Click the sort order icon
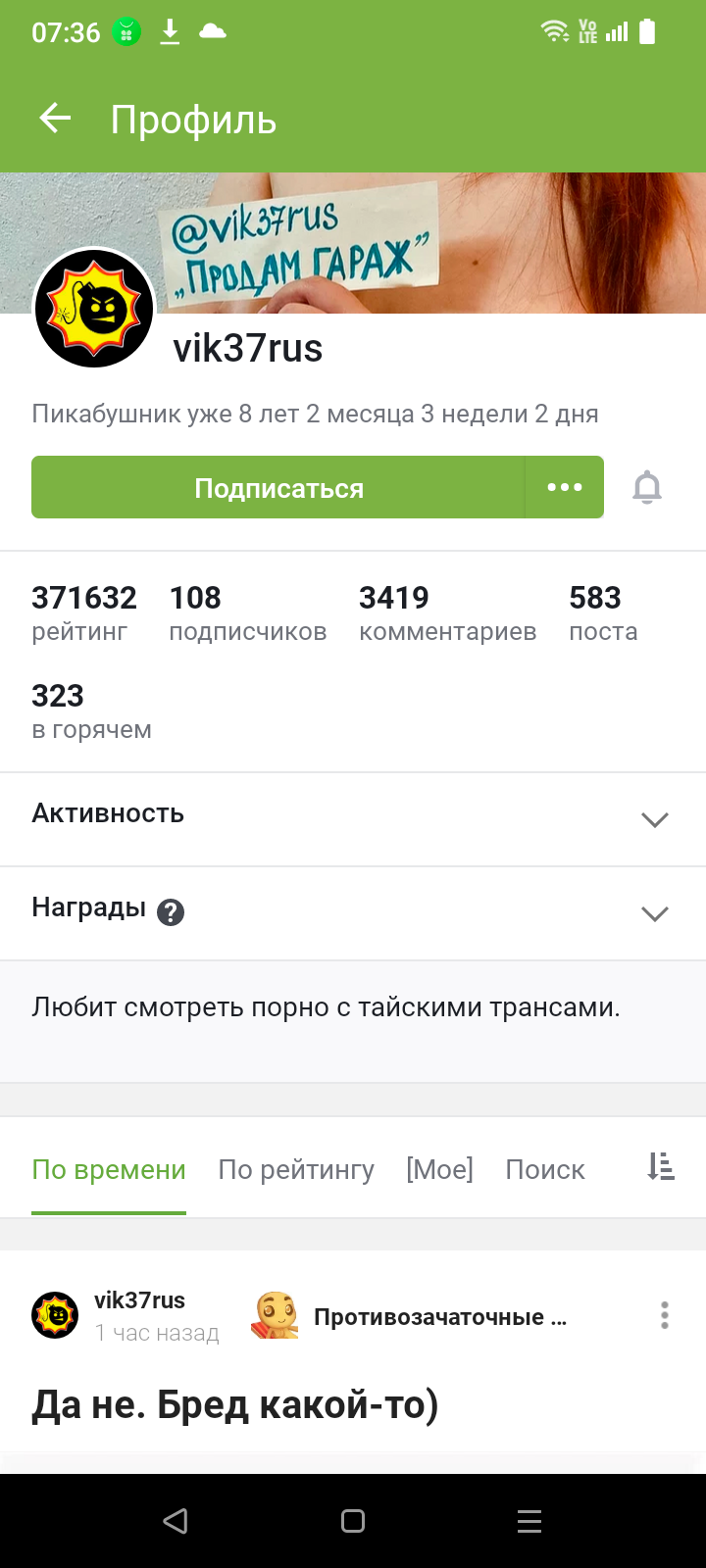Viewport: 706px width, 1568px height. point(661,1166)
